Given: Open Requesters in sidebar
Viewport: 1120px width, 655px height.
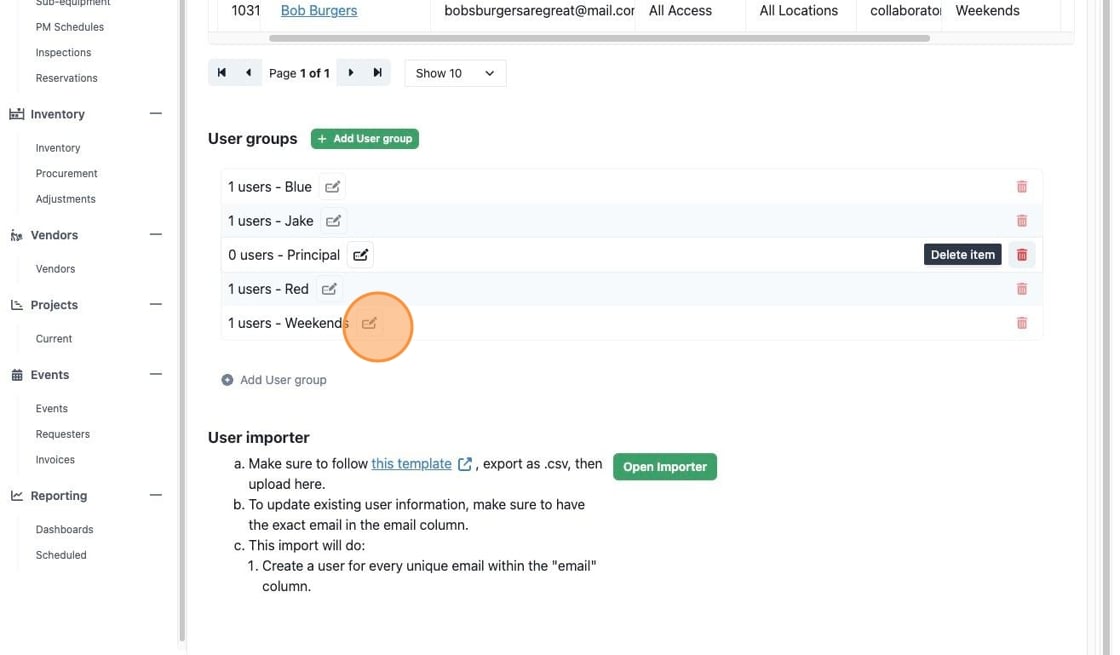Looking at the screenshot, I should (63, 434).
